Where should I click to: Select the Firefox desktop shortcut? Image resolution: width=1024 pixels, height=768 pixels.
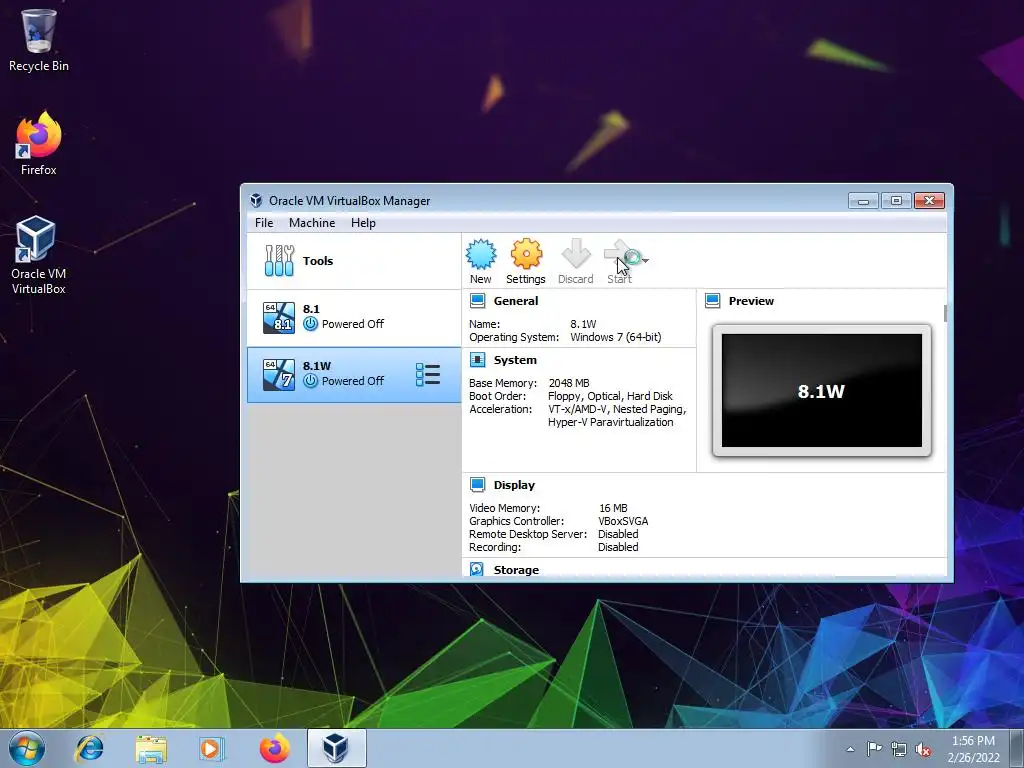click(x=39, y=143)
